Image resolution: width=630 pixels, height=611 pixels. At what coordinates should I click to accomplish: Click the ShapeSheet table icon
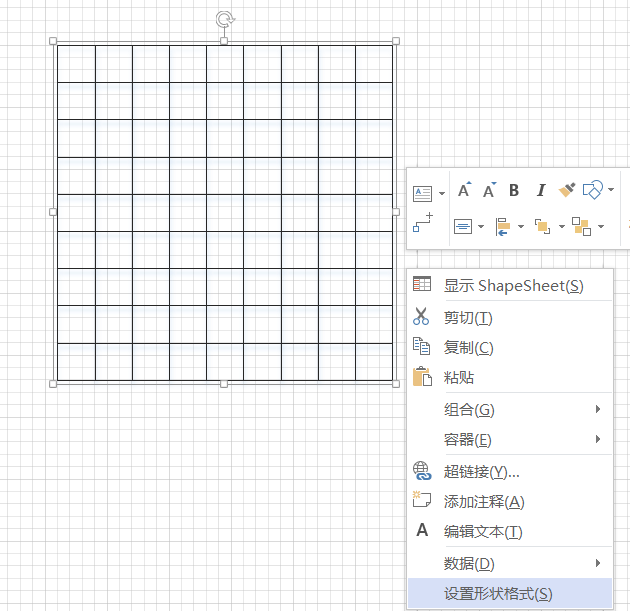422,284
